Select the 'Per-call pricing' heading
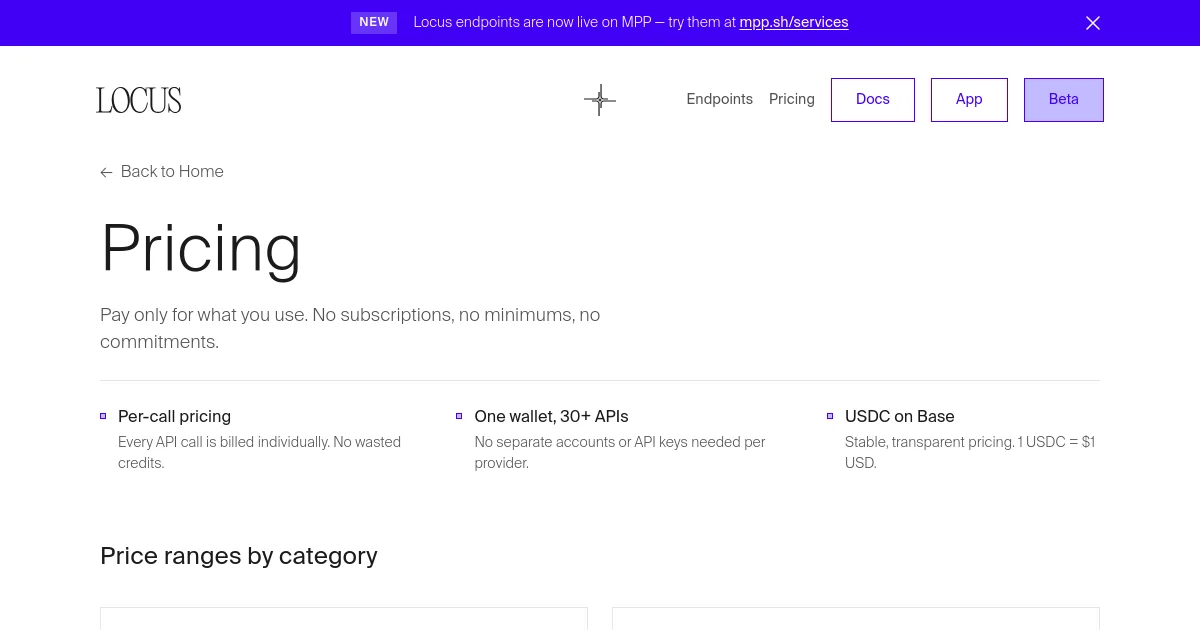Image resolution: width=1200 pixels, height=630 pixels. point(174,416)
